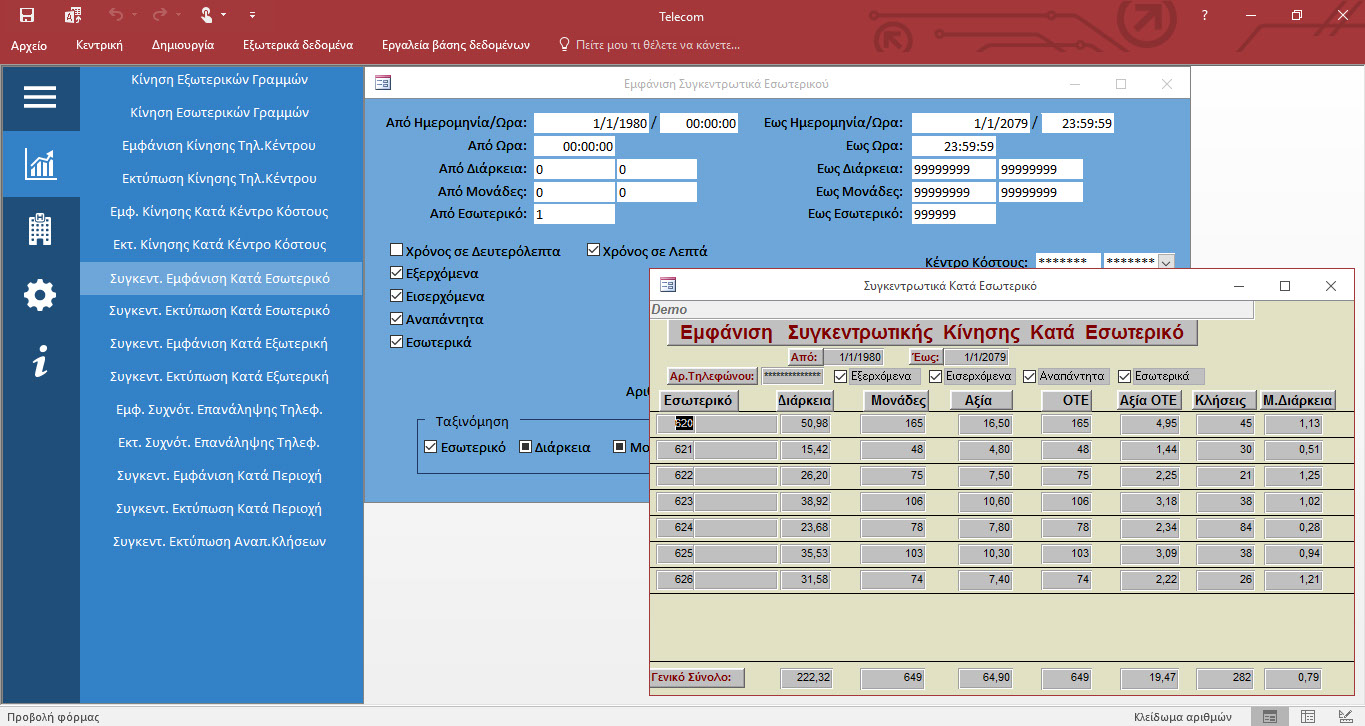1365x726 pixels.
Task: Click the Διάρκεια column header button
Action: [805, 401]
